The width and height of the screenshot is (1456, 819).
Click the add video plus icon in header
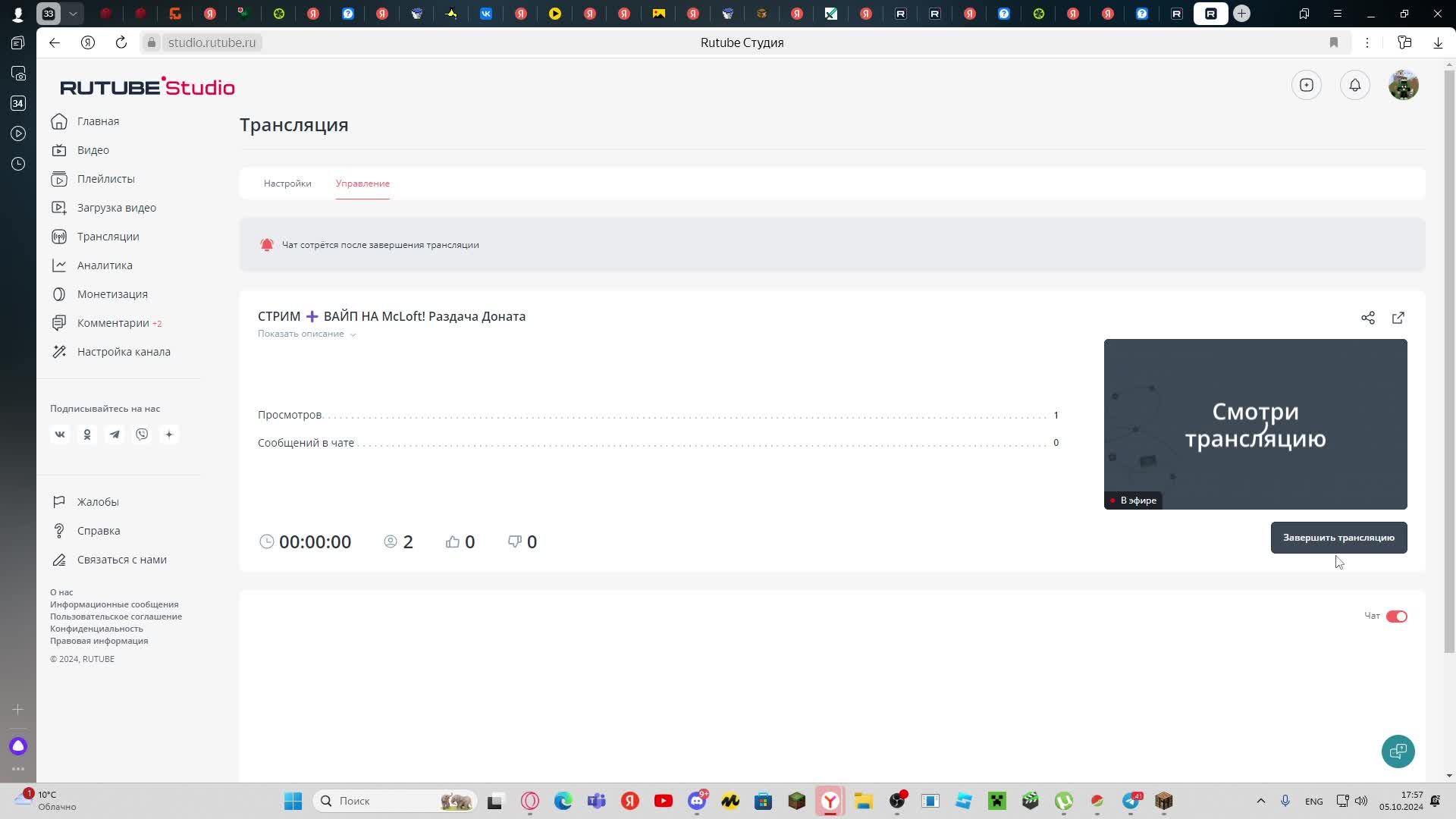coord(1306,85)
